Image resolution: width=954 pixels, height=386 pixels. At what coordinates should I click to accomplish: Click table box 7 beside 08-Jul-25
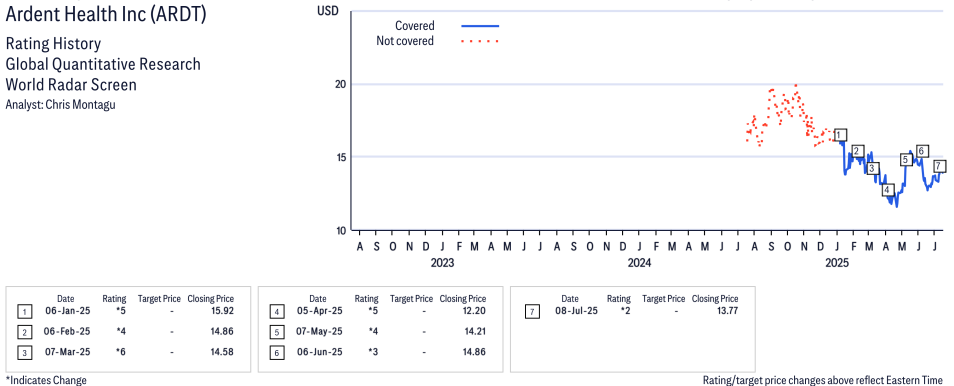(532, 312)
